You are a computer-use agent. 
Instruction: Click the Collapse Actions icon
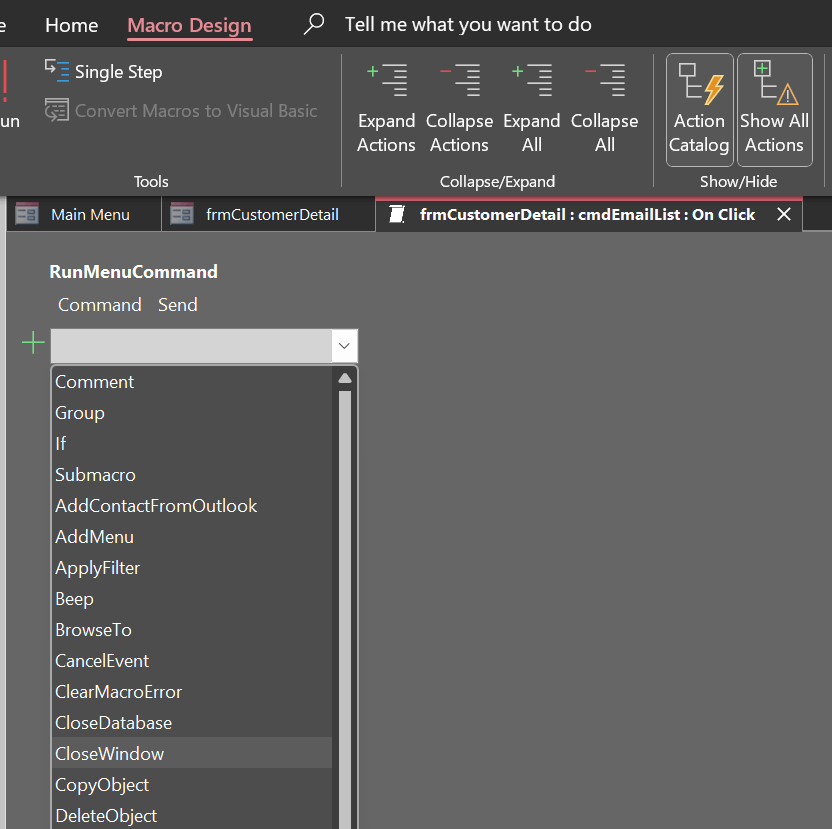point(460,81)
